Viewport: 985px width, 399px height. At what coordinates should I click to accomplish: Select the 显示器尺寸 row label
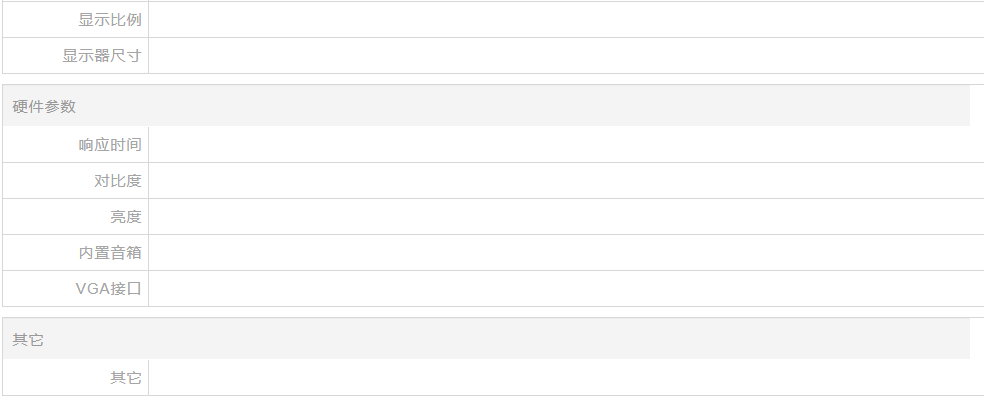coord(101,55)
